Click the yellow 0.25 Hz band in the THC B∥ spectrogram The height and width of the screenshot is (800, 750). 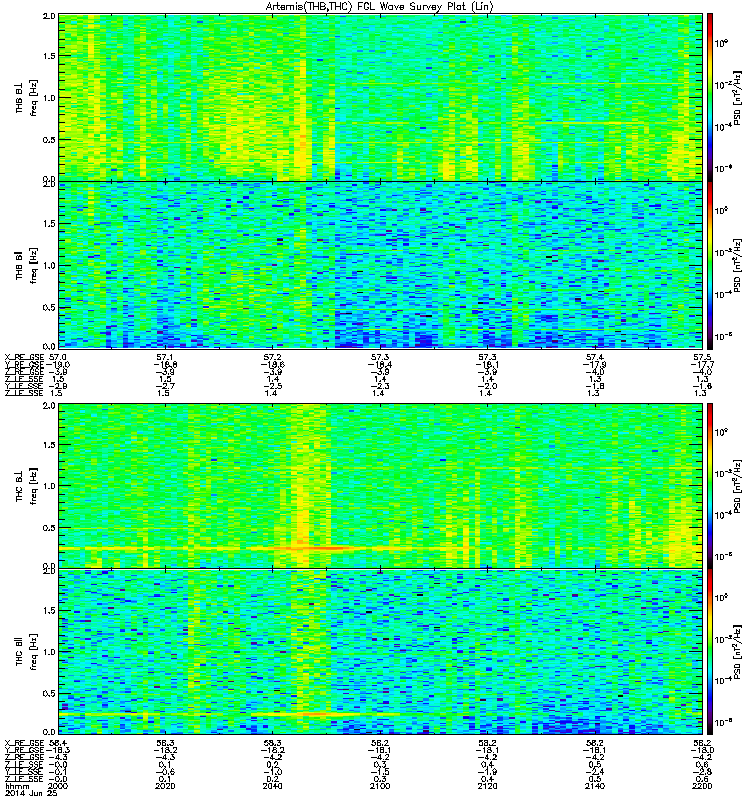coord(230,714)
